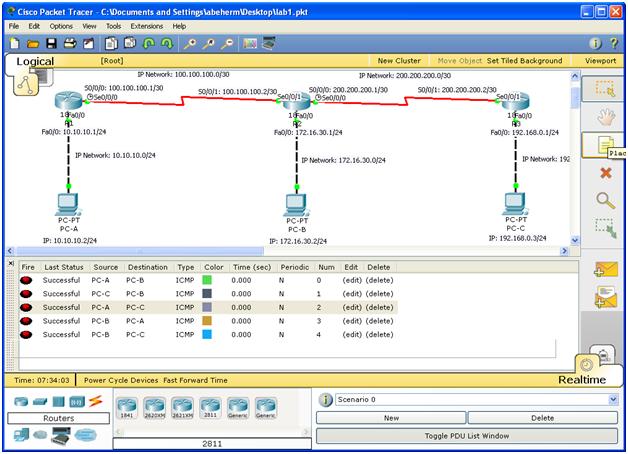
Task: Print using the printer toolbar icon
Action: tap(70, 43)
